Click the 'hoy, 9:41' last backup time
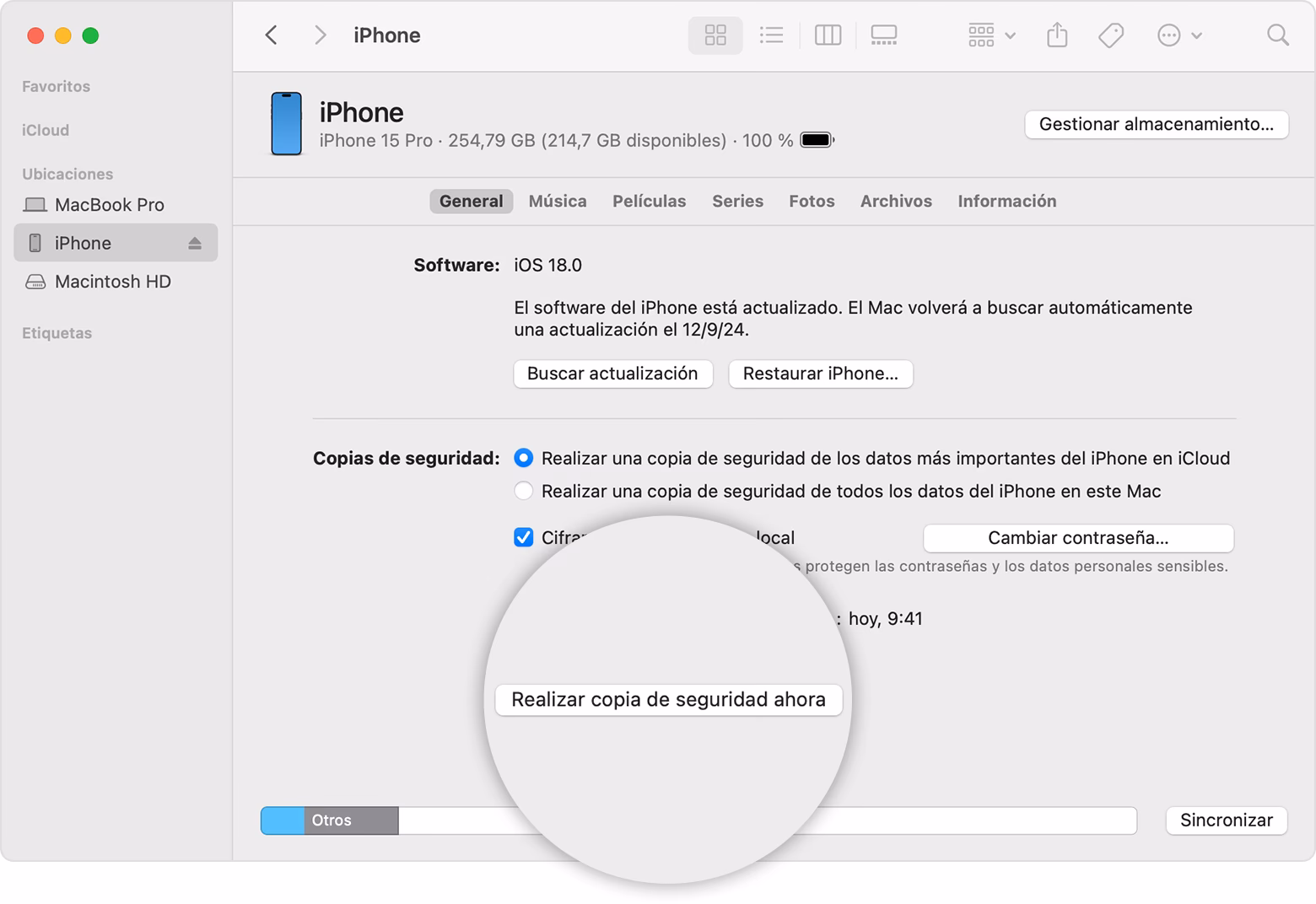 pos(885,619)
